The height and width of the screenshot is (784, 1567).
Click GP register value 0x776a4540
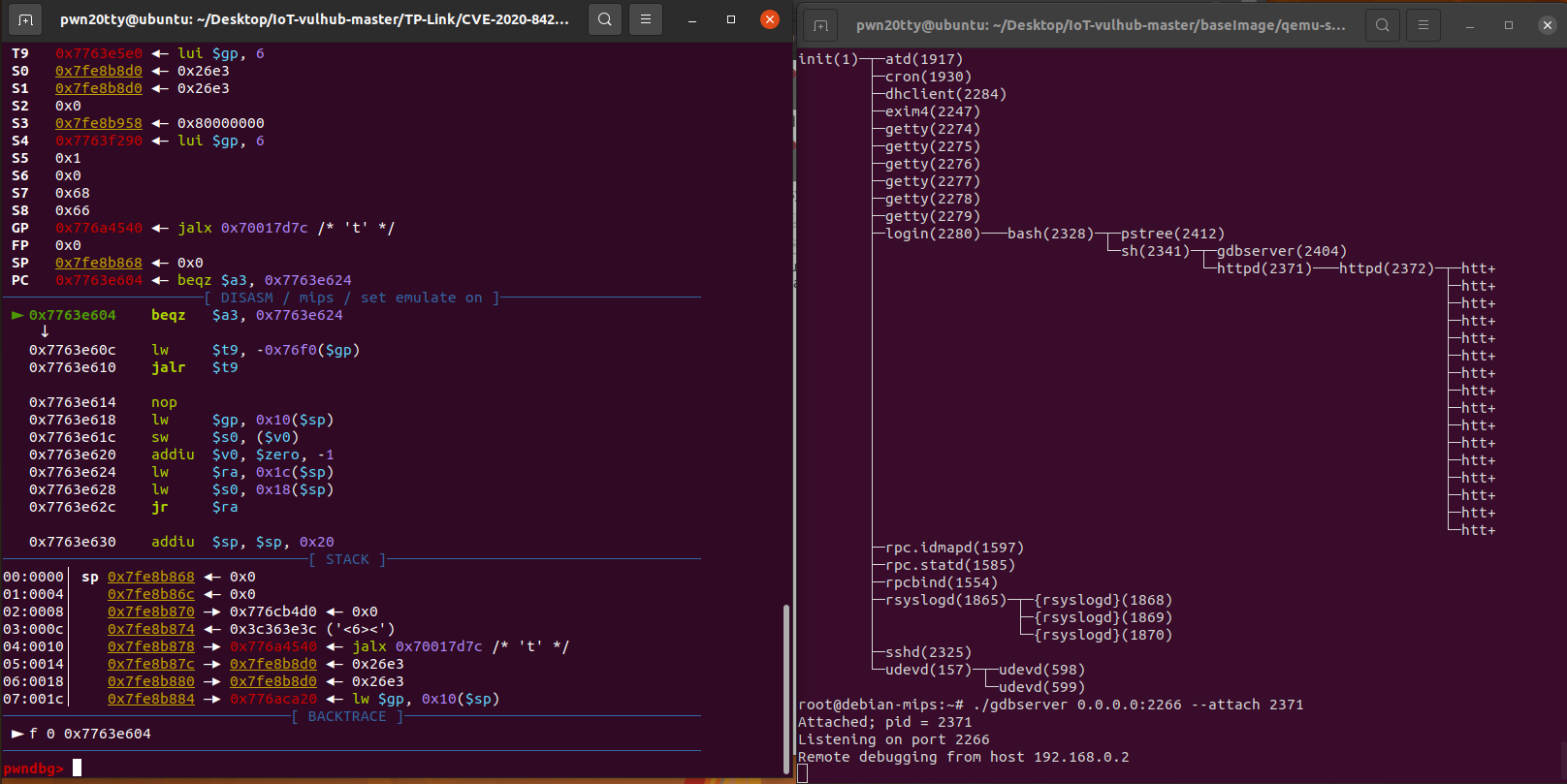point(99,228)
